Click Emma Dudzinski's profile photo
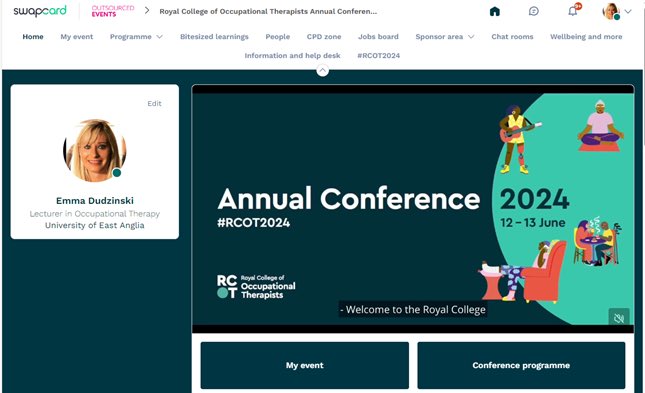Image resolution: width=645 pixels, height=393 pixels. pos(95,151)
